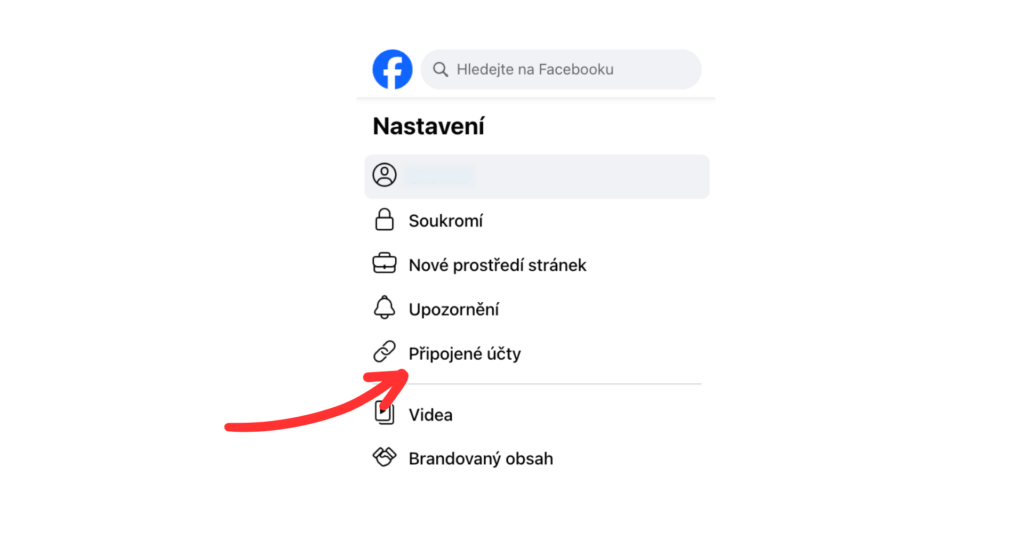The image size is (1024, 533).
Task: Open Nové prostředí stránek
Action: 498,265
